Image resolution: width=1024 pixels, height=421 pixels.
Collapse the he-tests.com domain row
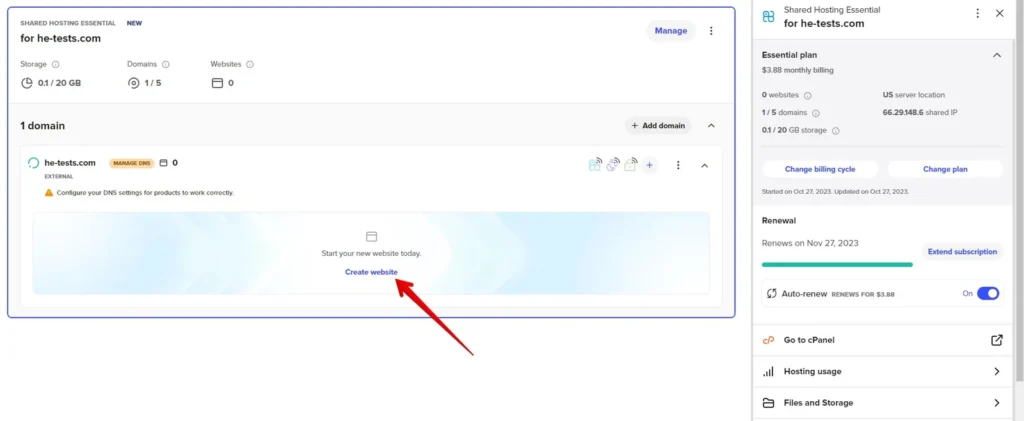[x=705, y=166]
